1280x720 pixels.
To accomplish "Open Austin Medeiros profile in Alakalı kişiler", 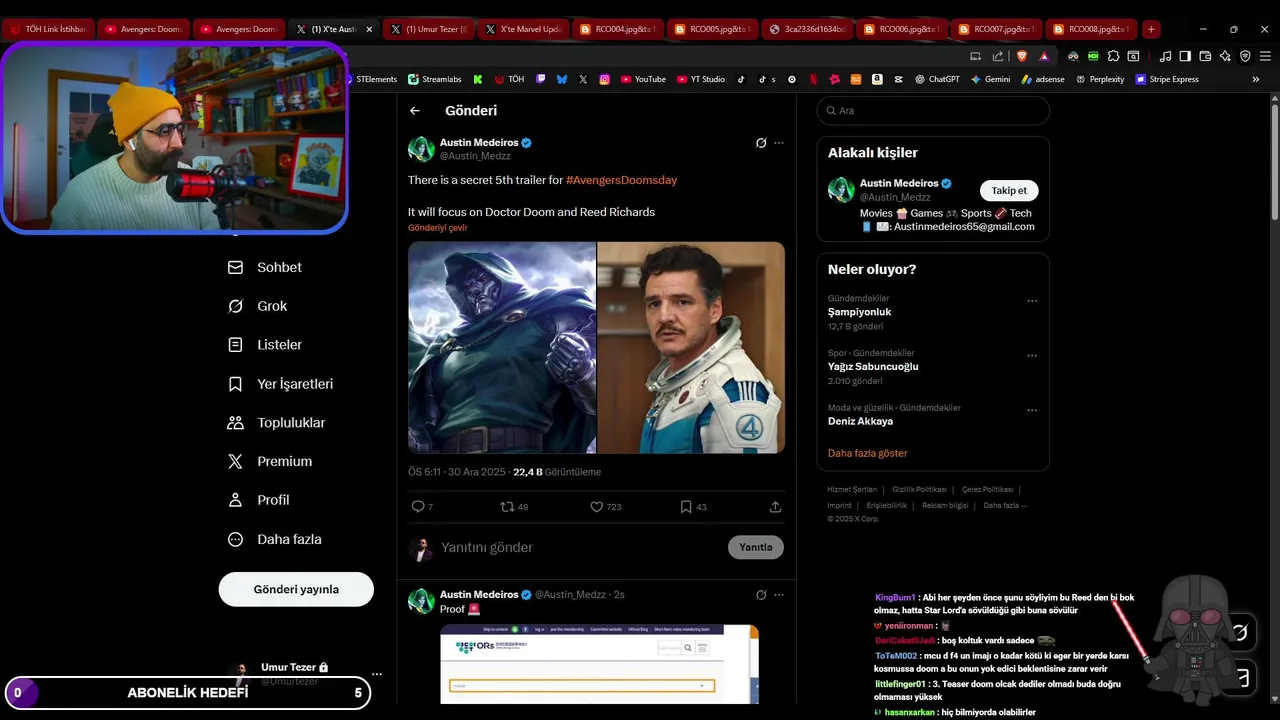I will [899, 184].
